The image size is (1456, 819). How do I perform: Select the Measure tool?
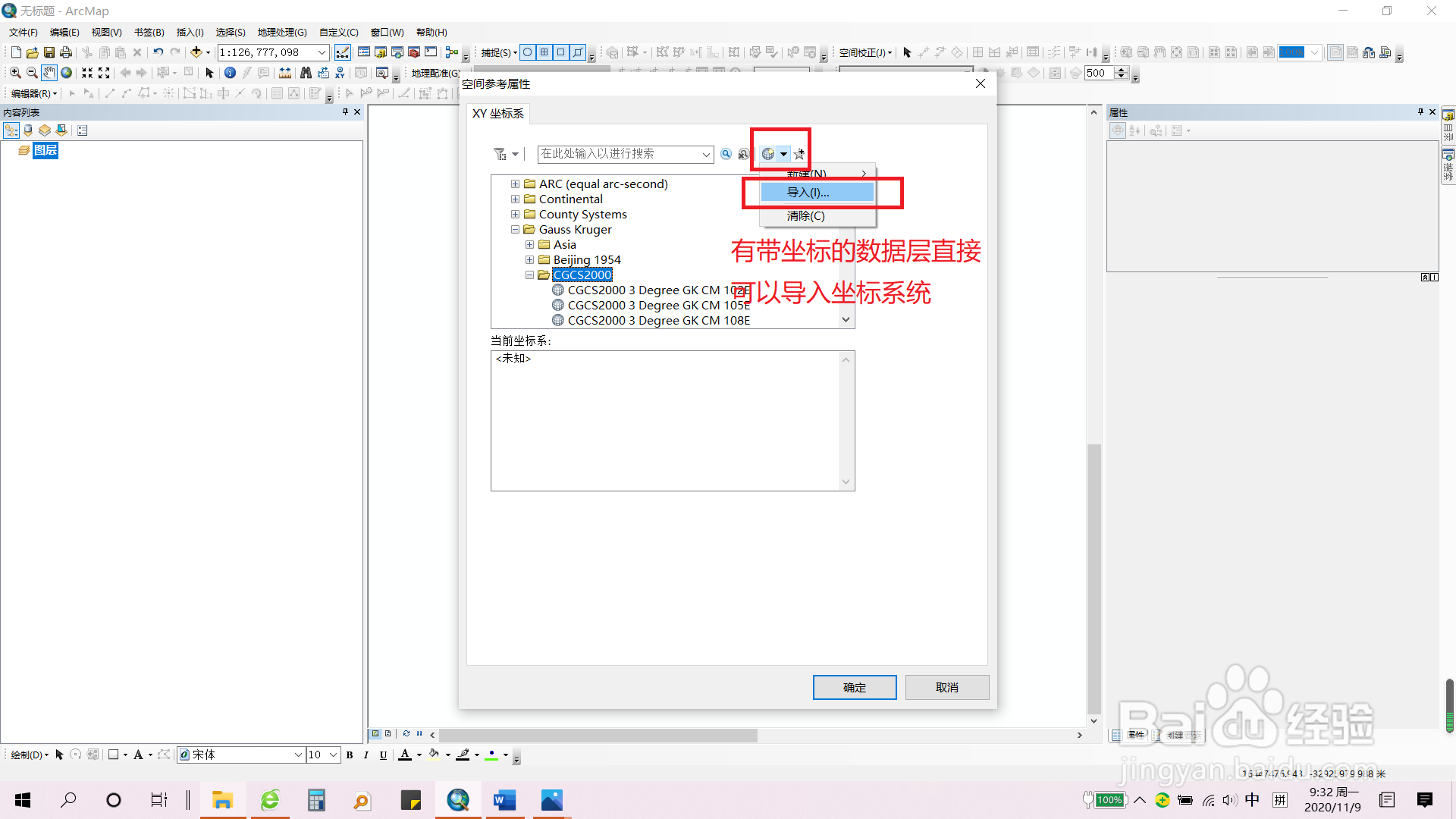click(287, 73)
